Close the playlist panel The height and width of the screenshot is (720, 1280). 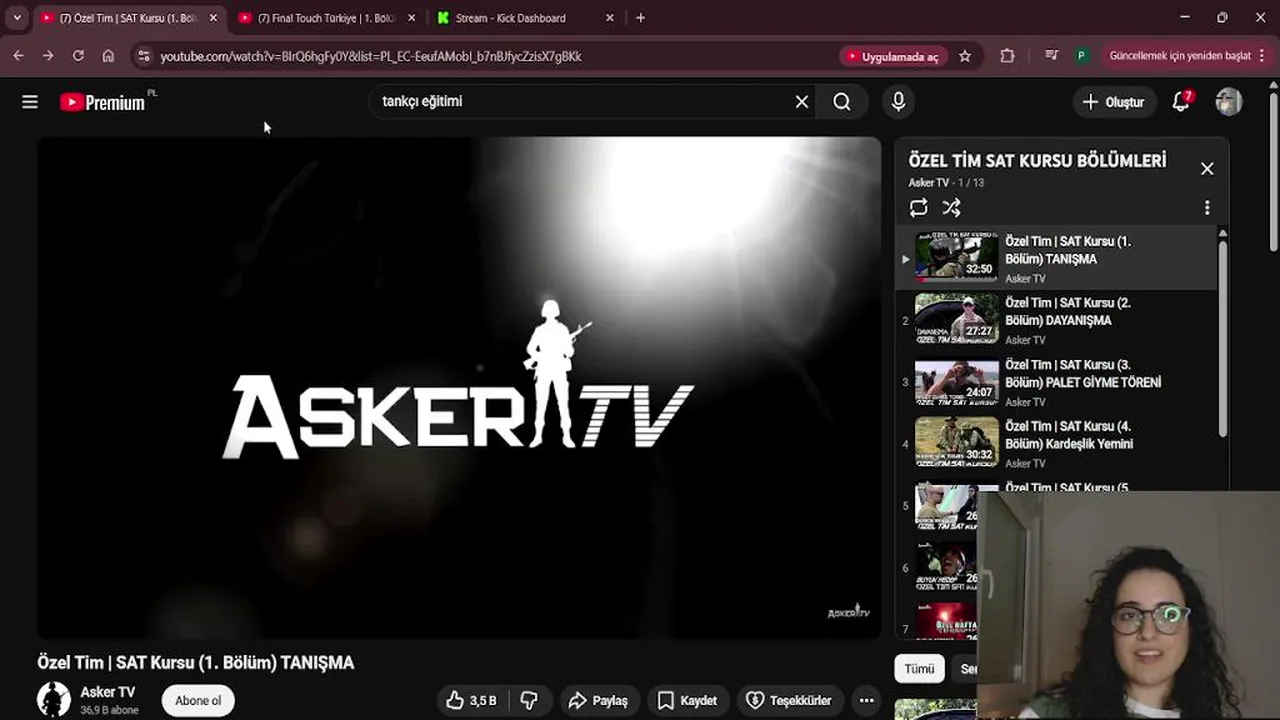(1207, 168)
